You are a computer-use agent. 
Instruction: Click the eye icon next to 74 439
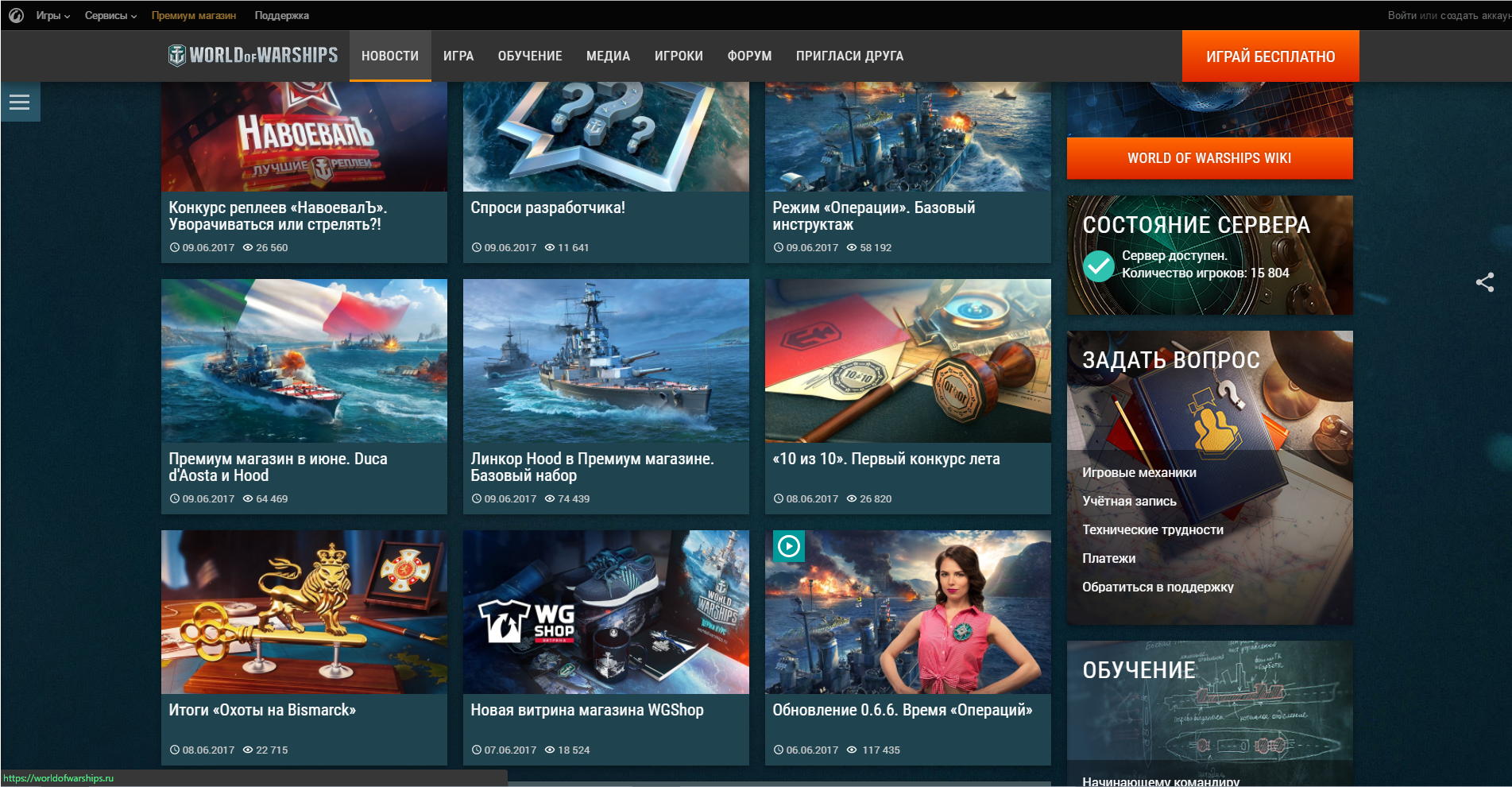coord(550,499)
